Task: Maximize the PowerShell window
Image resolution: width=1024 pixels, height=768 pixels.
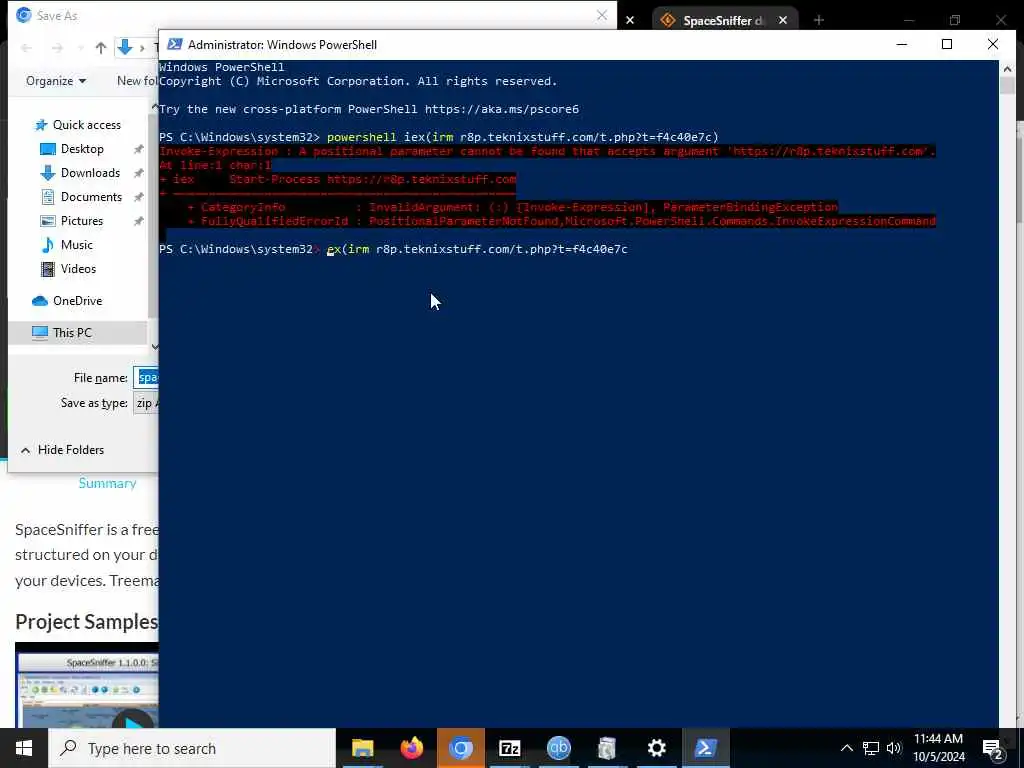Action: (947, 44)
